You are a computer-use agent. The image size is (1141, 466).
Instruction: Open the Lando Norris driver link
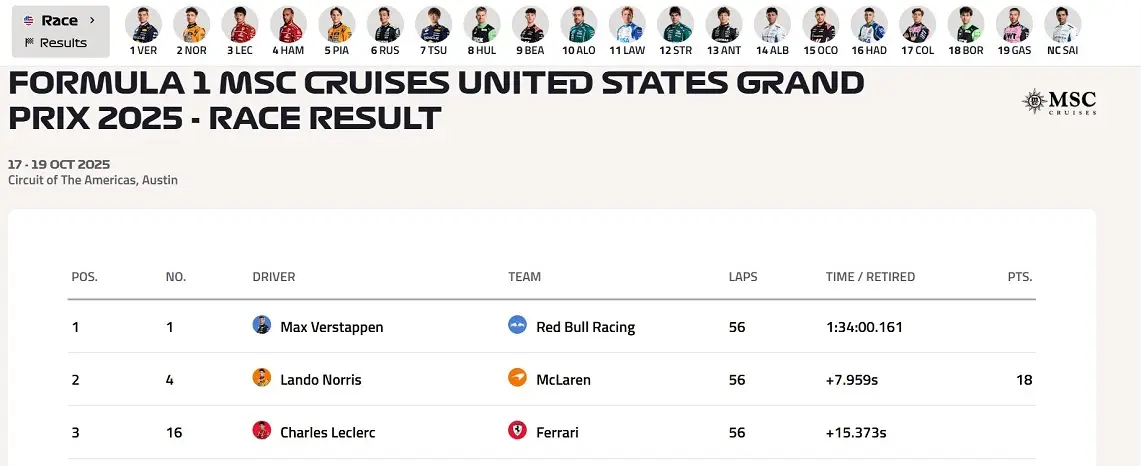320,380
